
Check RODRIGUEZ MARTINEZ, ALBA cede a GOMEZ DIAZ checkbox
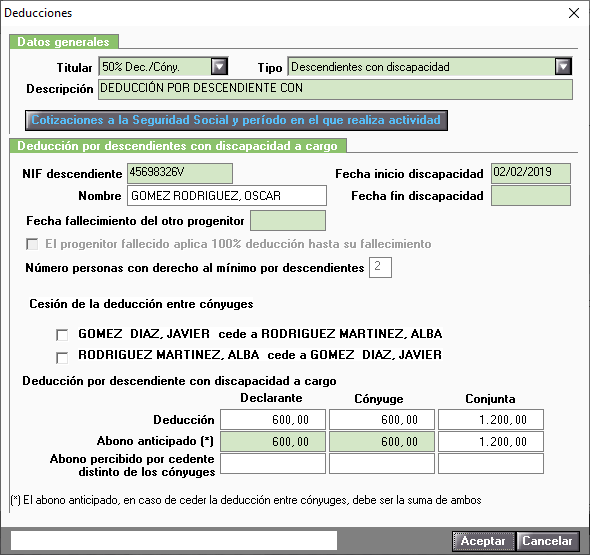click(x=62, y=357)
